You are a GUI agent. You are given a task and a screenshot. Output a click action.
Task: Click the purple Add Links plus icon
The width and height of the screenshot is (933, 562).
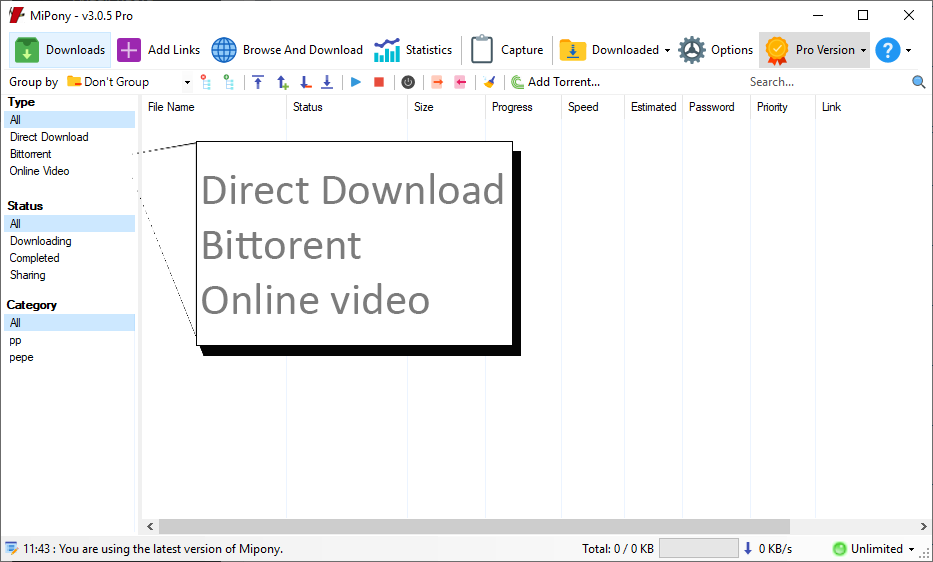coord(129,50)
